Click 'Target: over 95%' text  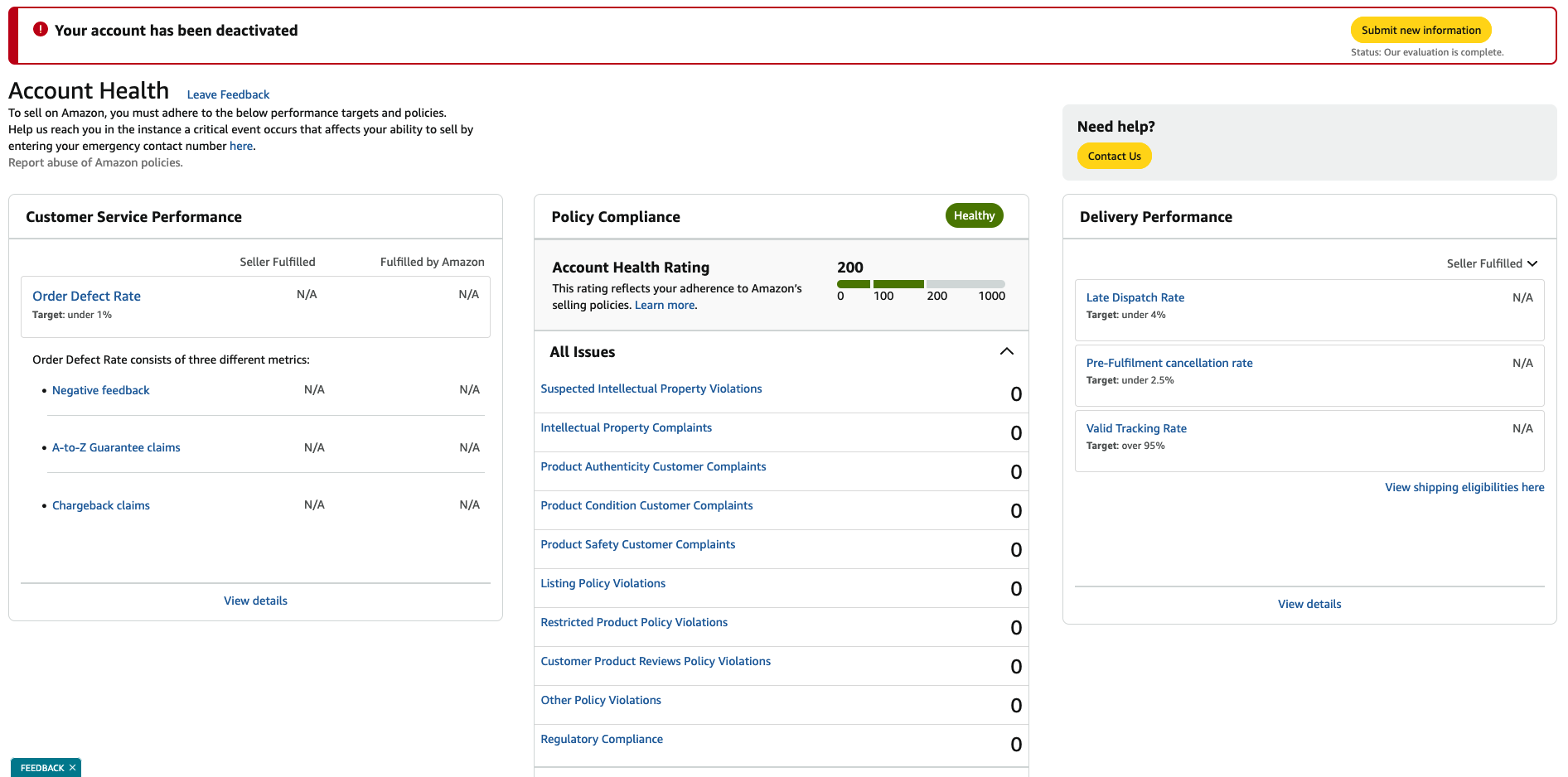coord(1125,446)
